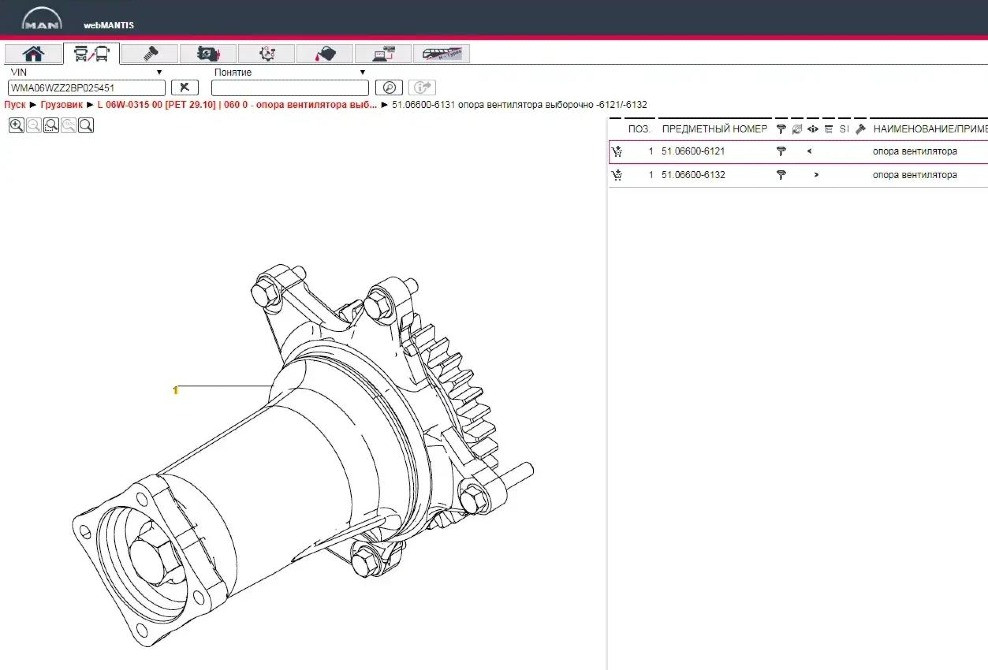Click the replacement arrows column header icon
988x670 pixels.
click(x=797, y=129)
